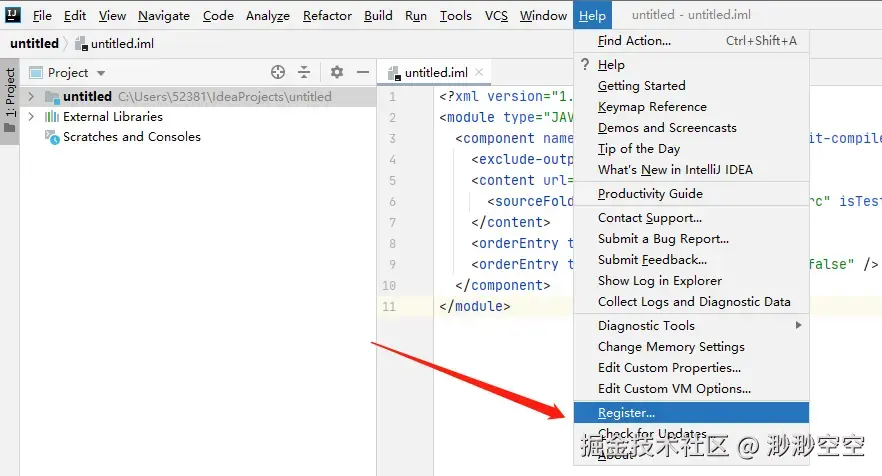Click the untitled.iml file icon in breadcrumb
This screenshot has width=882, height=476.
[x=82, y=43]
